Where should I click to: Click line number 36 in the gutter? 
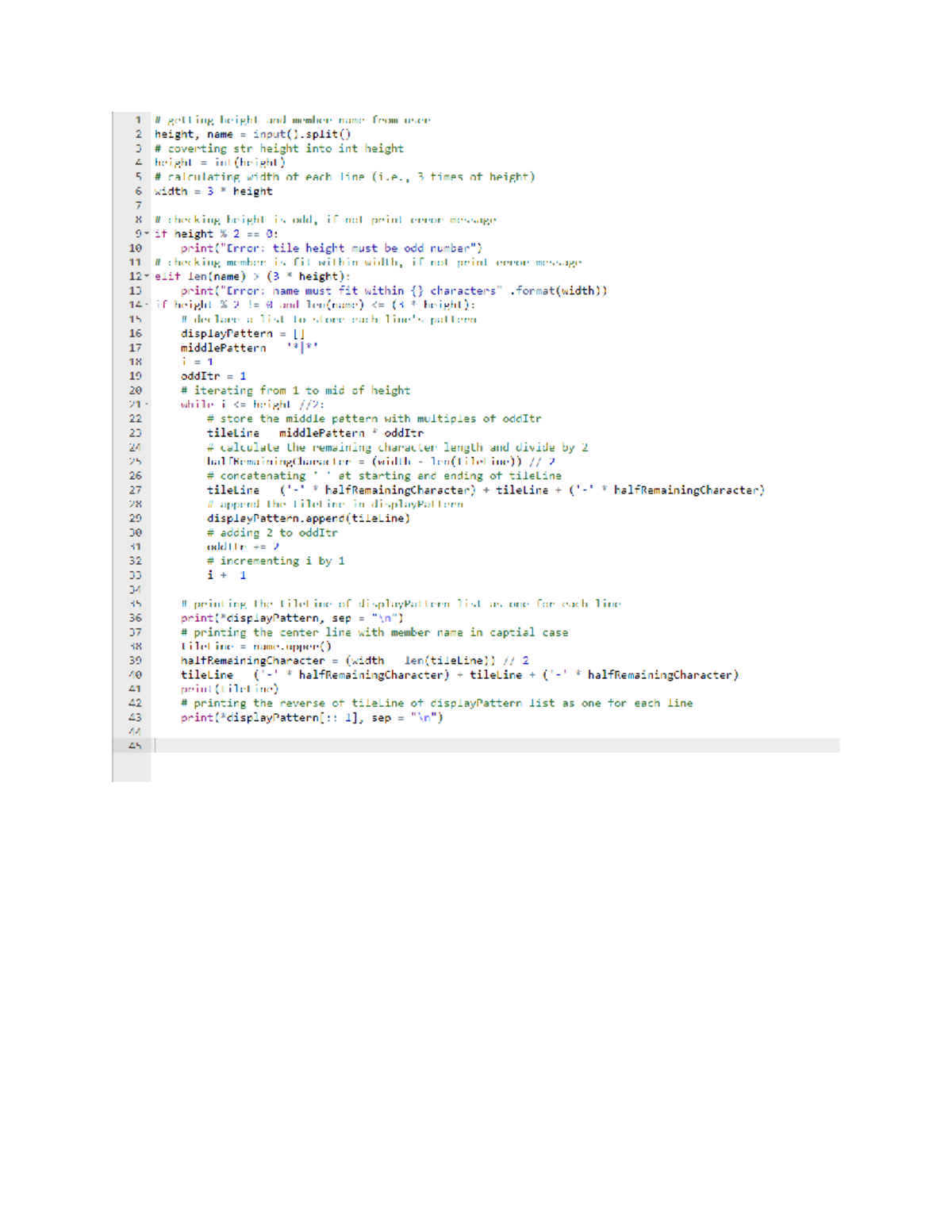click(135, 618)
